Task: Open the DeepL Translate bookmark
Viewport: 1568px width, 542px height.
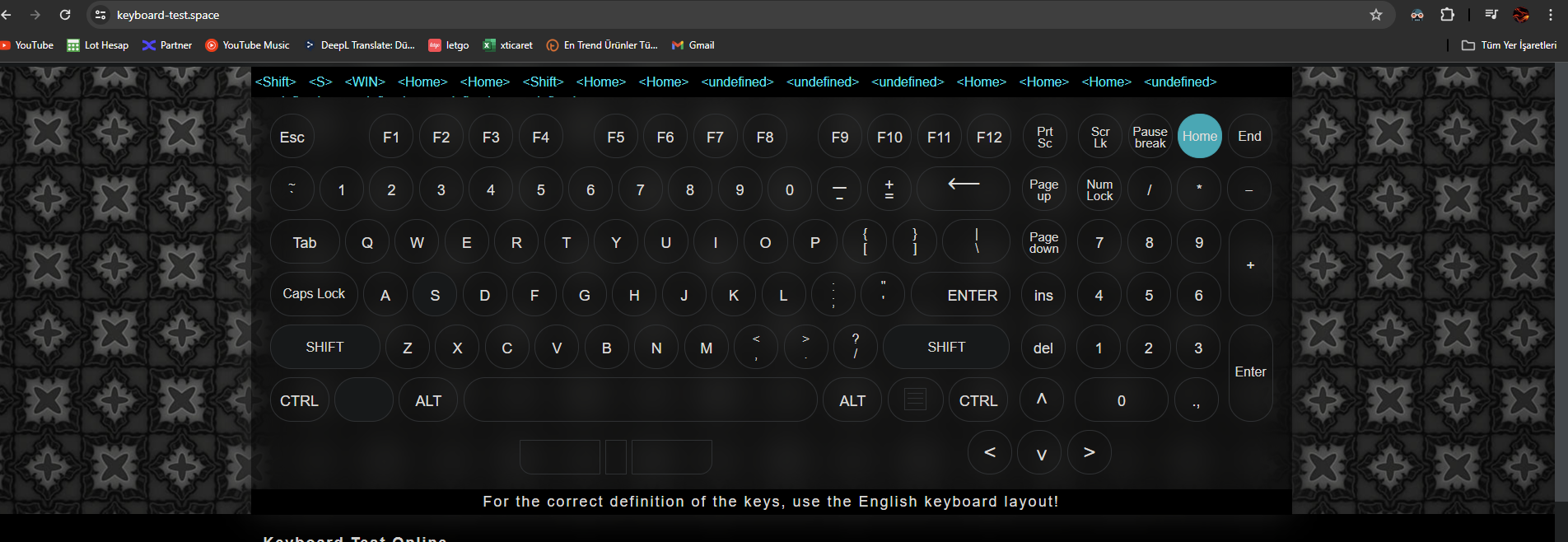Action: pyautogui.click(x=360, y=45)
